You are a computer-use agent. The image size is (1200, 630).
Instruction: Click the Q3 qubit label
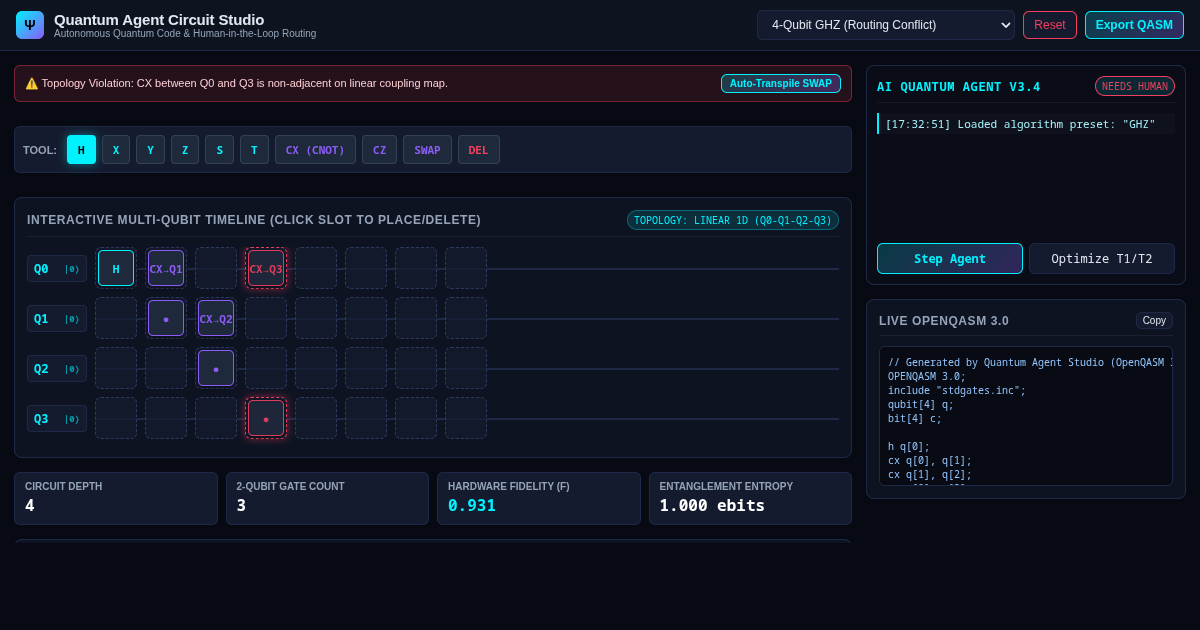[57, 418]
